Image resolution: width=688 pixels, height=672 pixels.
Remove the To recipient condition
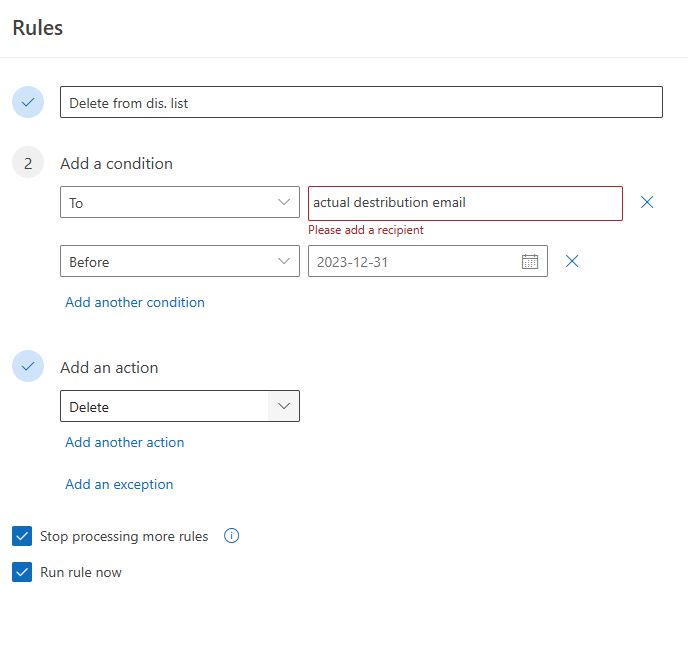(647, 202)
